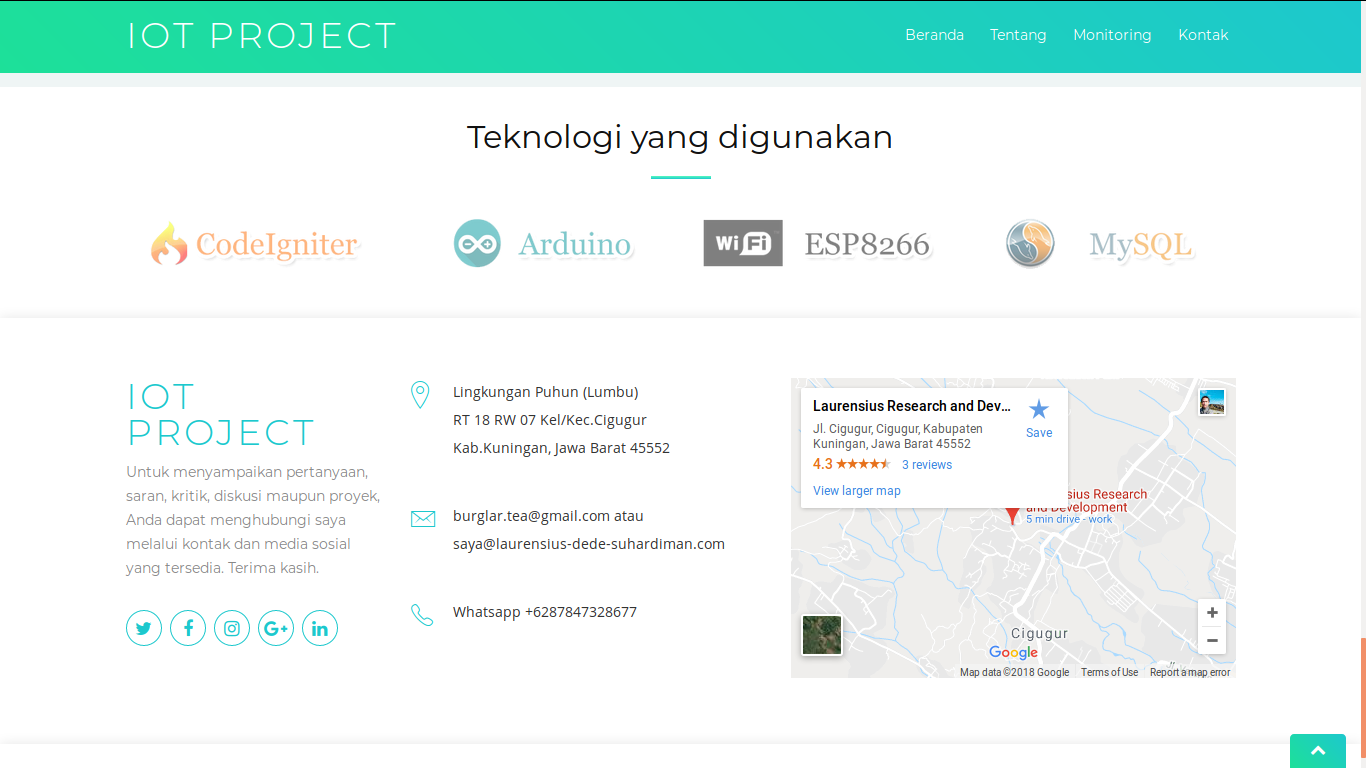This screenshot has width=1366, height=768.
Task: Open the Kontak menu item
Action: (1203, 35)
